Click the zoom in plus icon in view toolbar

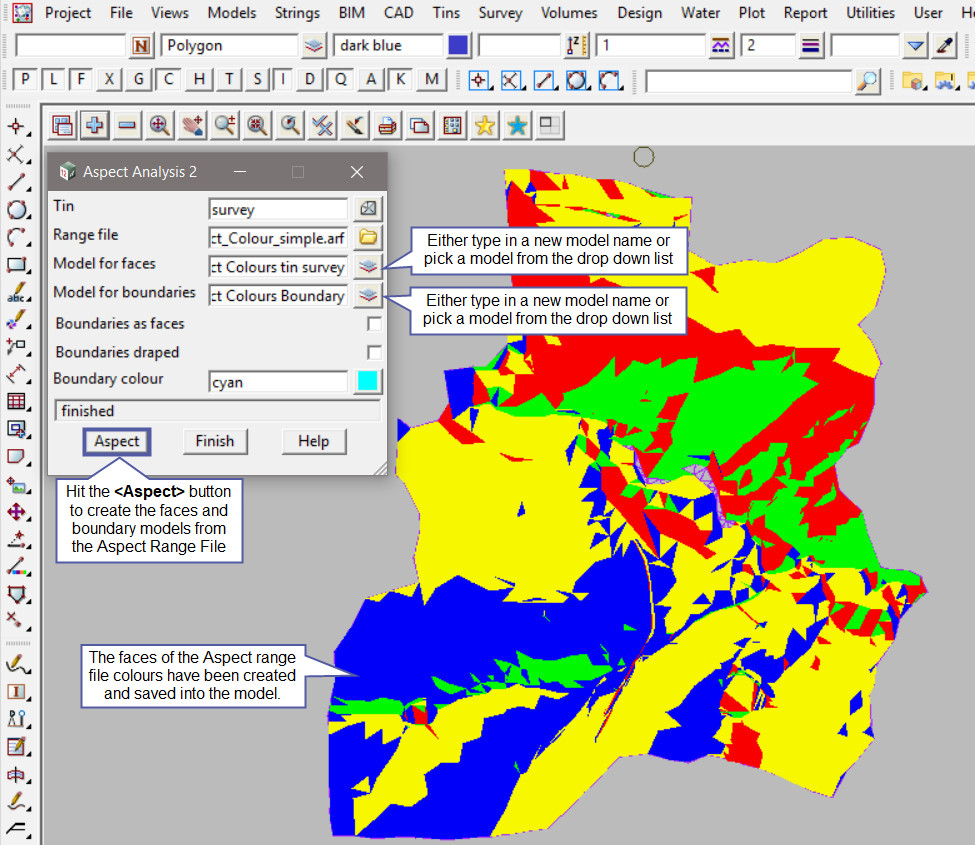95,125
